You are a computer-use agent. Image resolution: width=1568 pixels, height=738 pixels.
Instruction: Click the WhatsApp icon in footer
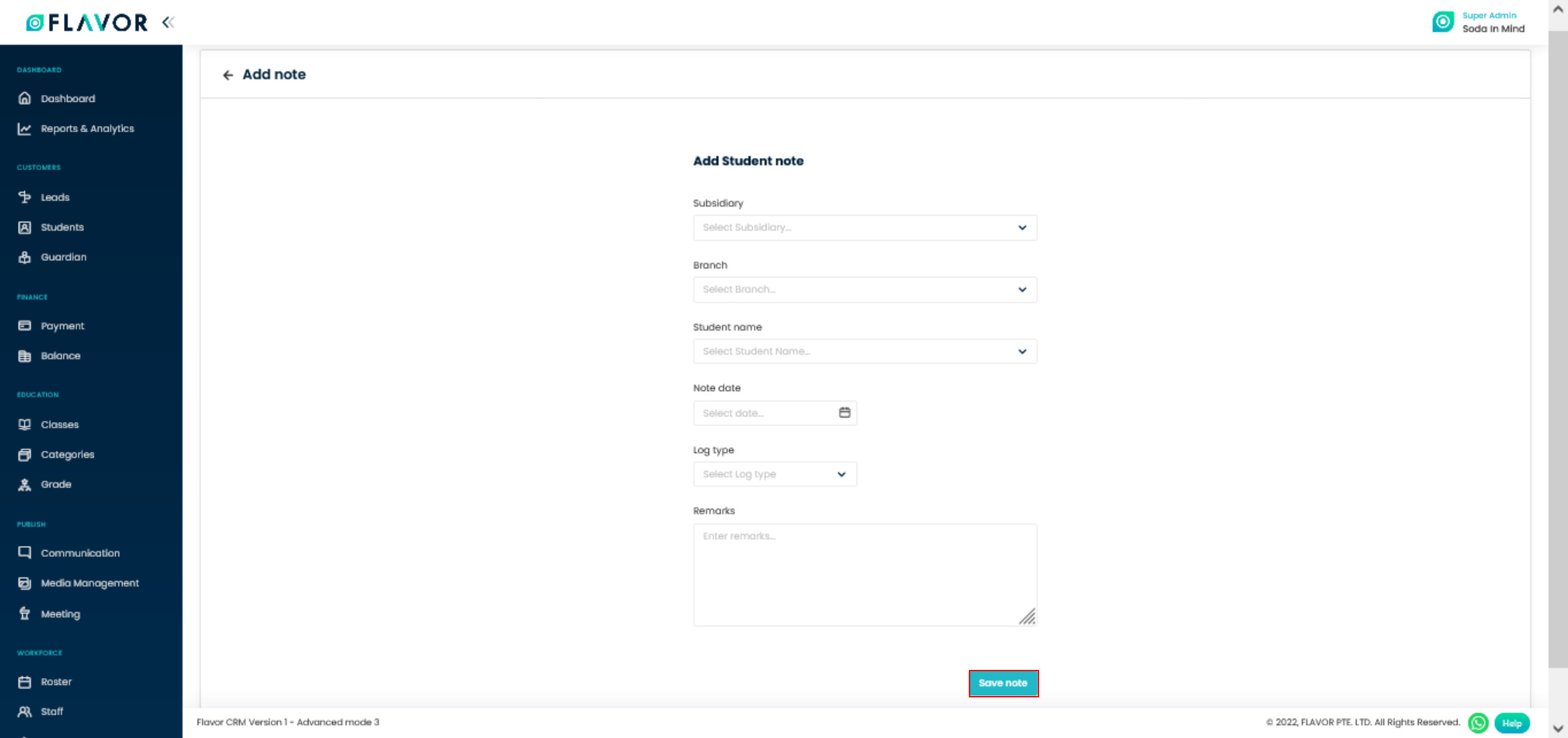tap(1478, 723)
